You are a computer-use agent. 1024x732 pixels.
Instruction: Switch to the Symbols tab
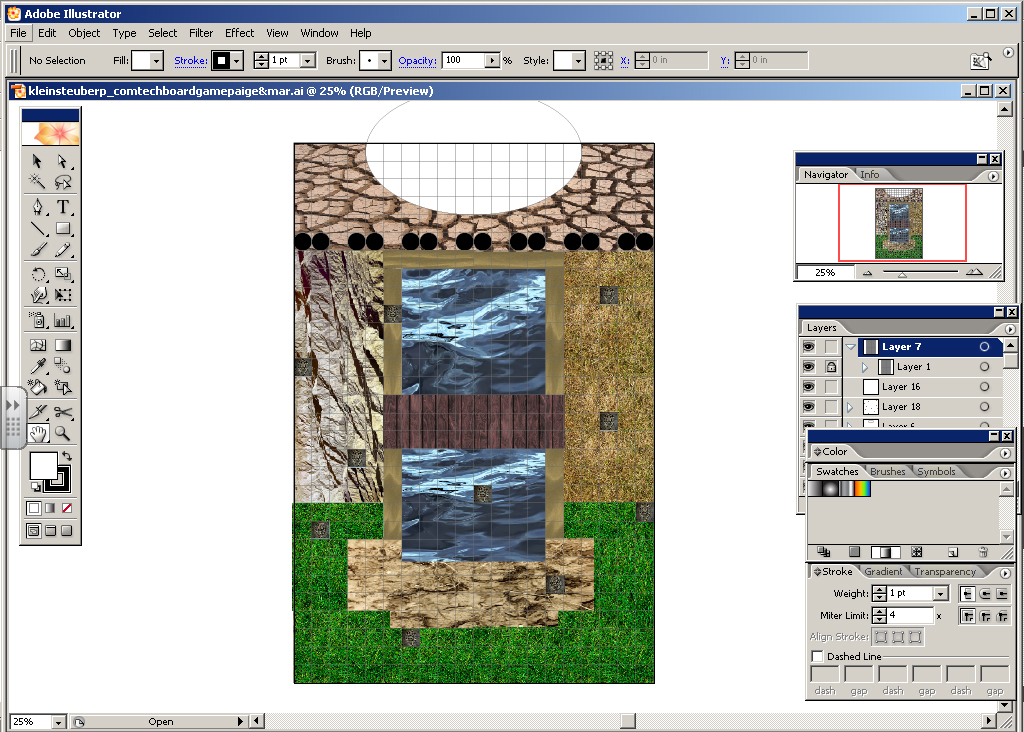(936, 471)
